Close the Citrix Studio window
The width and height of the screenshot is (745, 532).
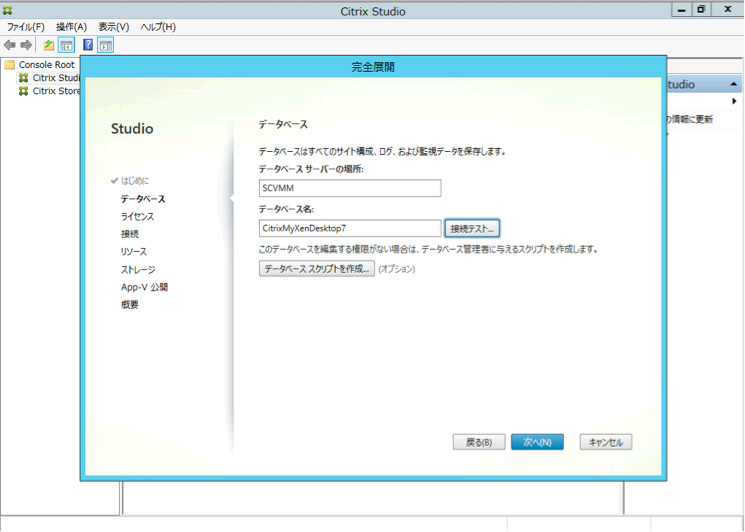tap(727, 10)
